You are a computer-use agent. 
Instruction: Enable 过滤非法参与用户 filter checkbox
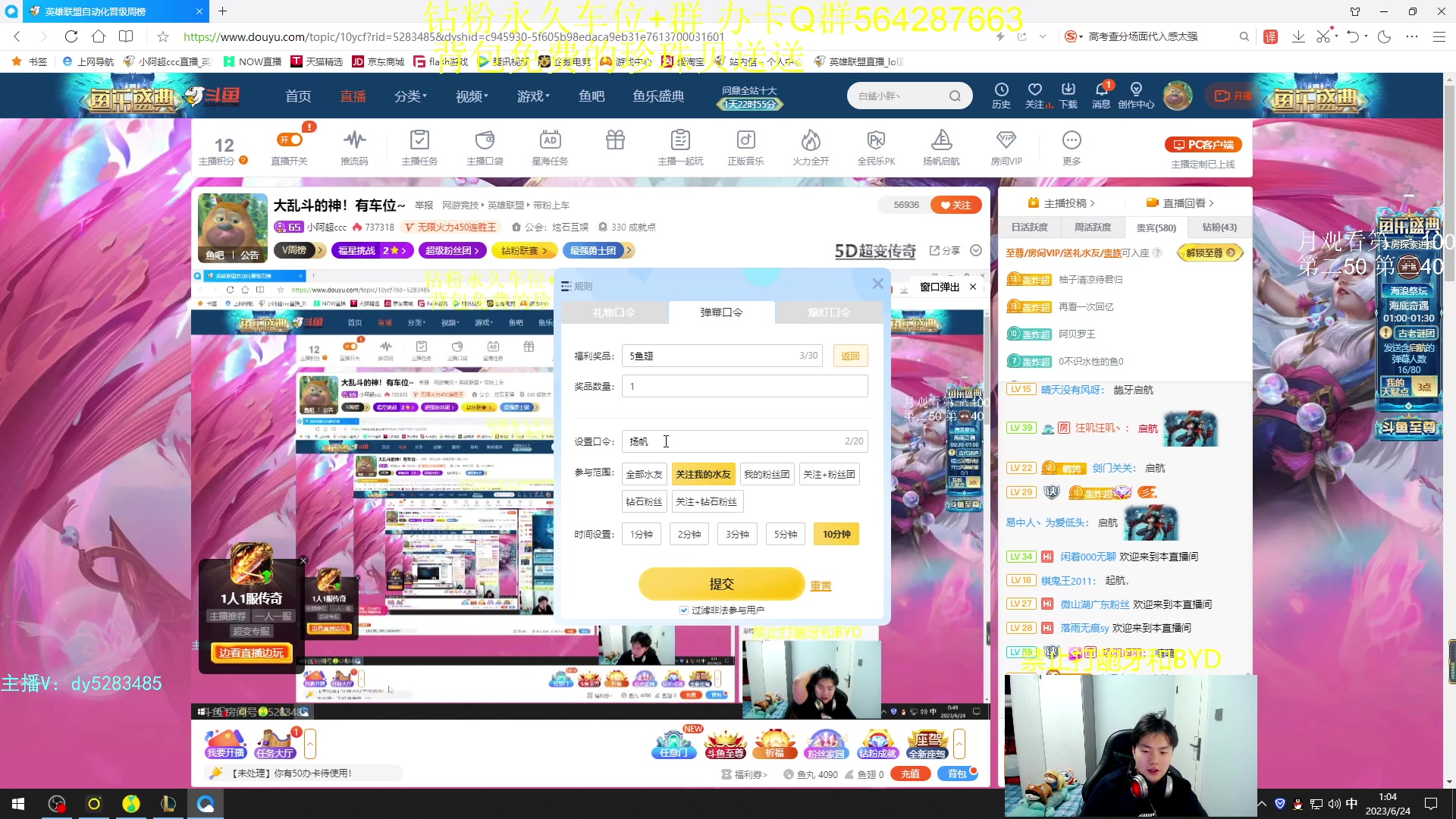click(684, 610)
